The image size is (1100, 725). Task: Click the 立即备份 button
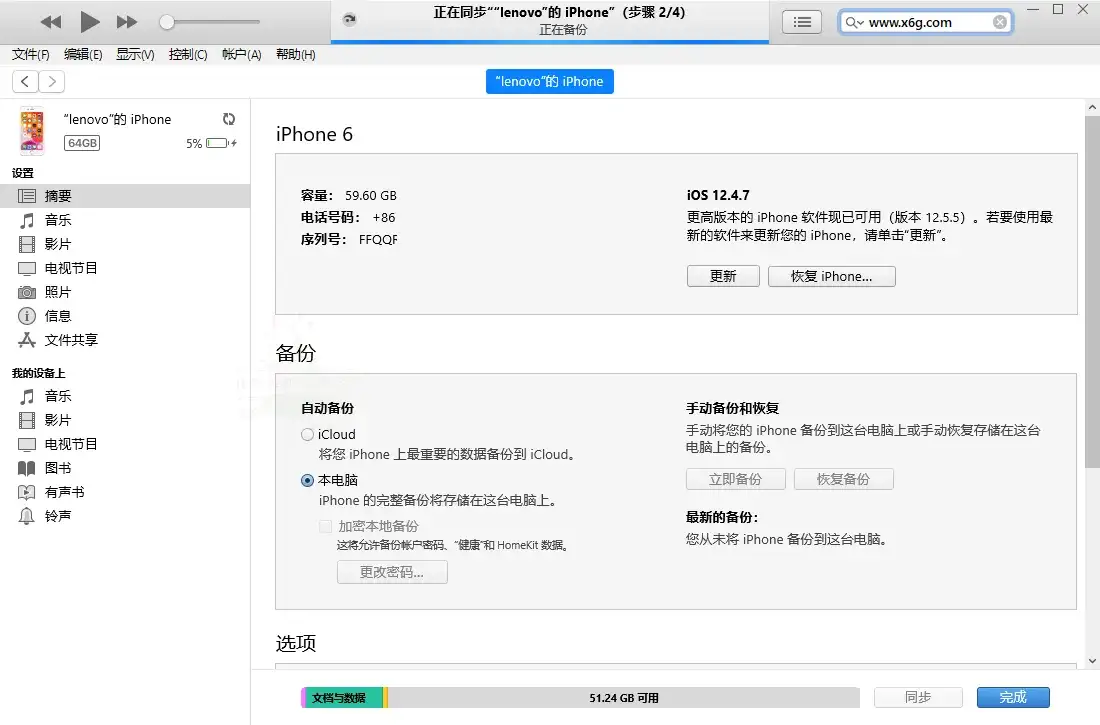point(735,479)
